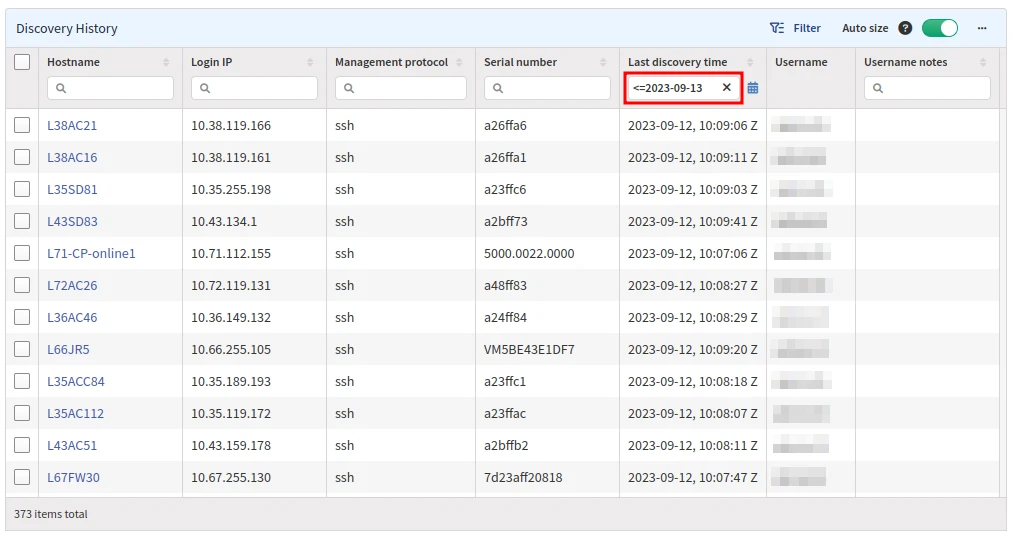The image size is (1013, 539).
Task: Select the checkbox for row L38AC21
Action: click(x=22, y=125)
